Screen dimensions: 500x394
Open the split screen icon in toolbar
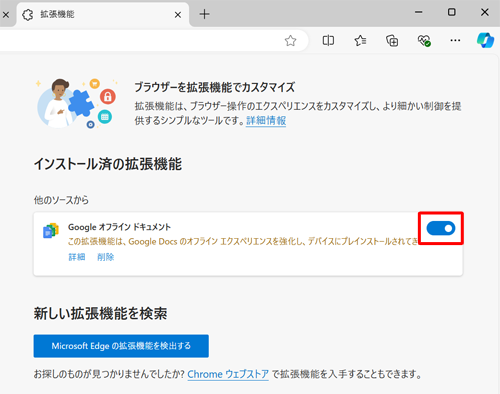click(x=328, y=41)
